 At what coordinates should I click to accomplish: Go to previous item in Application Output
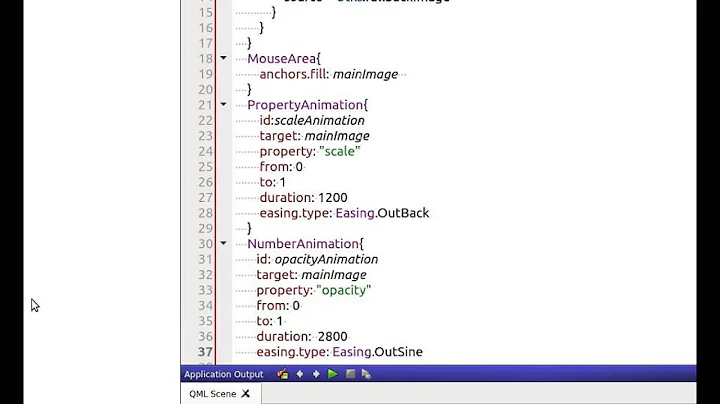click(x=300, y=374)
